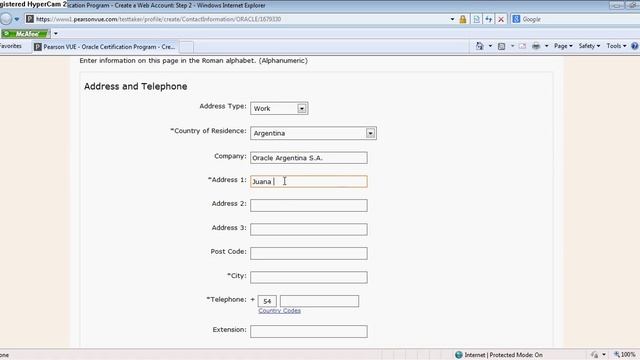Open the status bar privacy dropdown arrow

(x=604, y=355)
